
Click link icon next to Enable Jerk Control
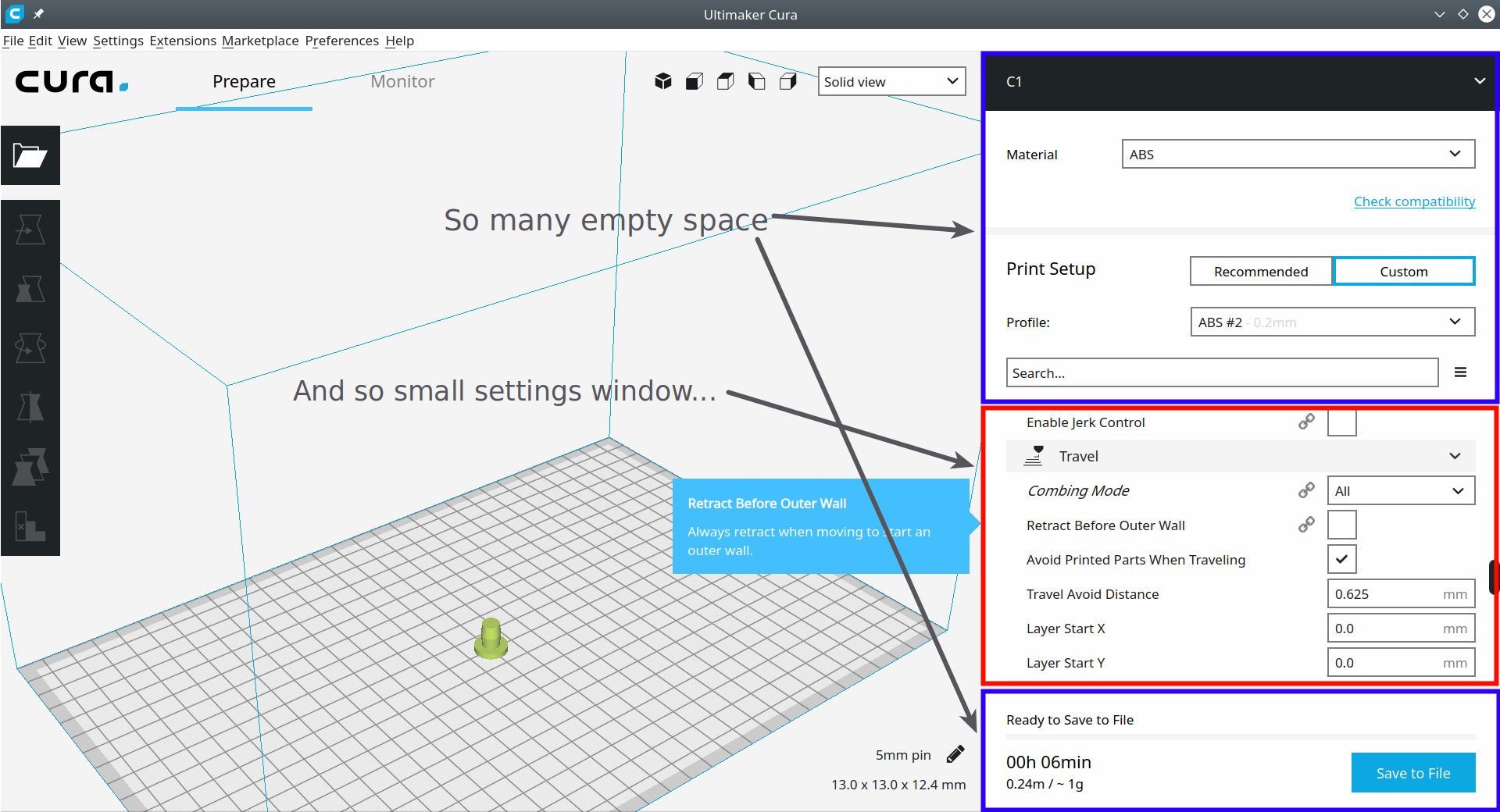1306,422
